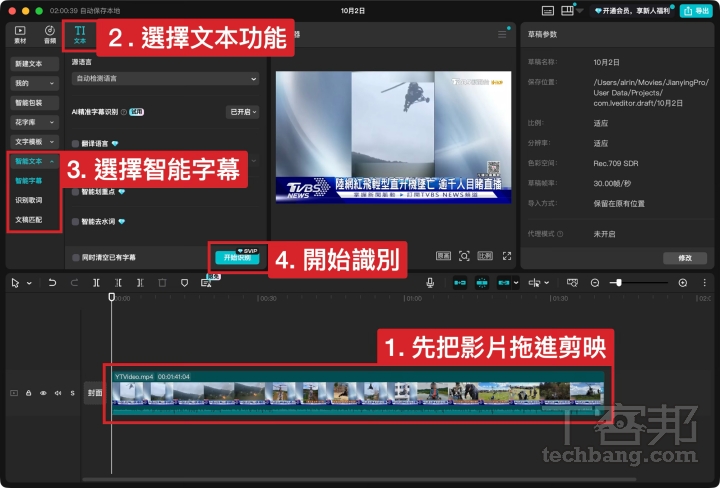Click the timeline display settings icon

[x=572, y=283]
